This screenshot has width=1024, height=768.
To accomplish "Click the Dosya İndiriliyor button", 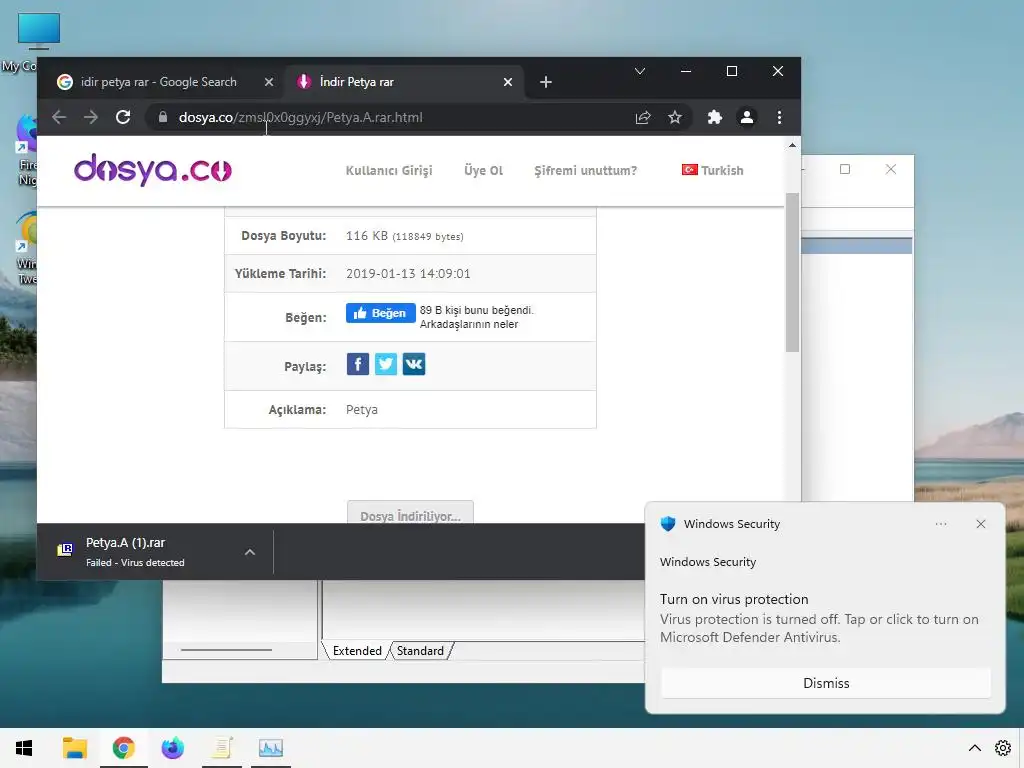I will (410, 514).
